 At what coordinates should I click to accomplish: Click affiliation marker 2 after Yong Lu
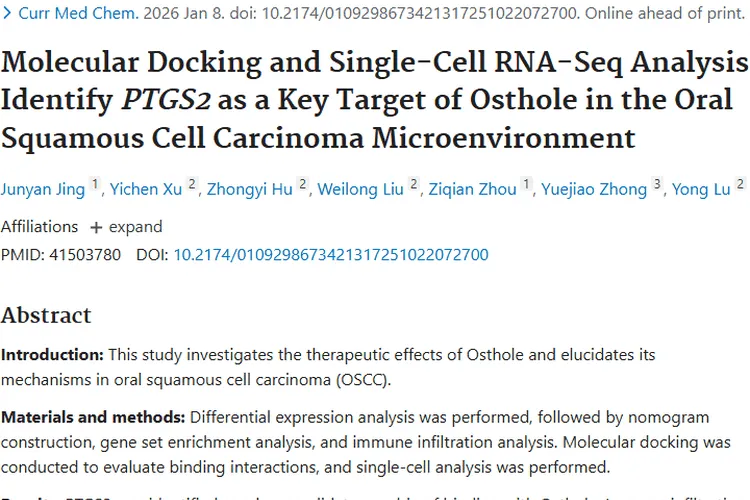pyautogui.click(x=740, y=184)
